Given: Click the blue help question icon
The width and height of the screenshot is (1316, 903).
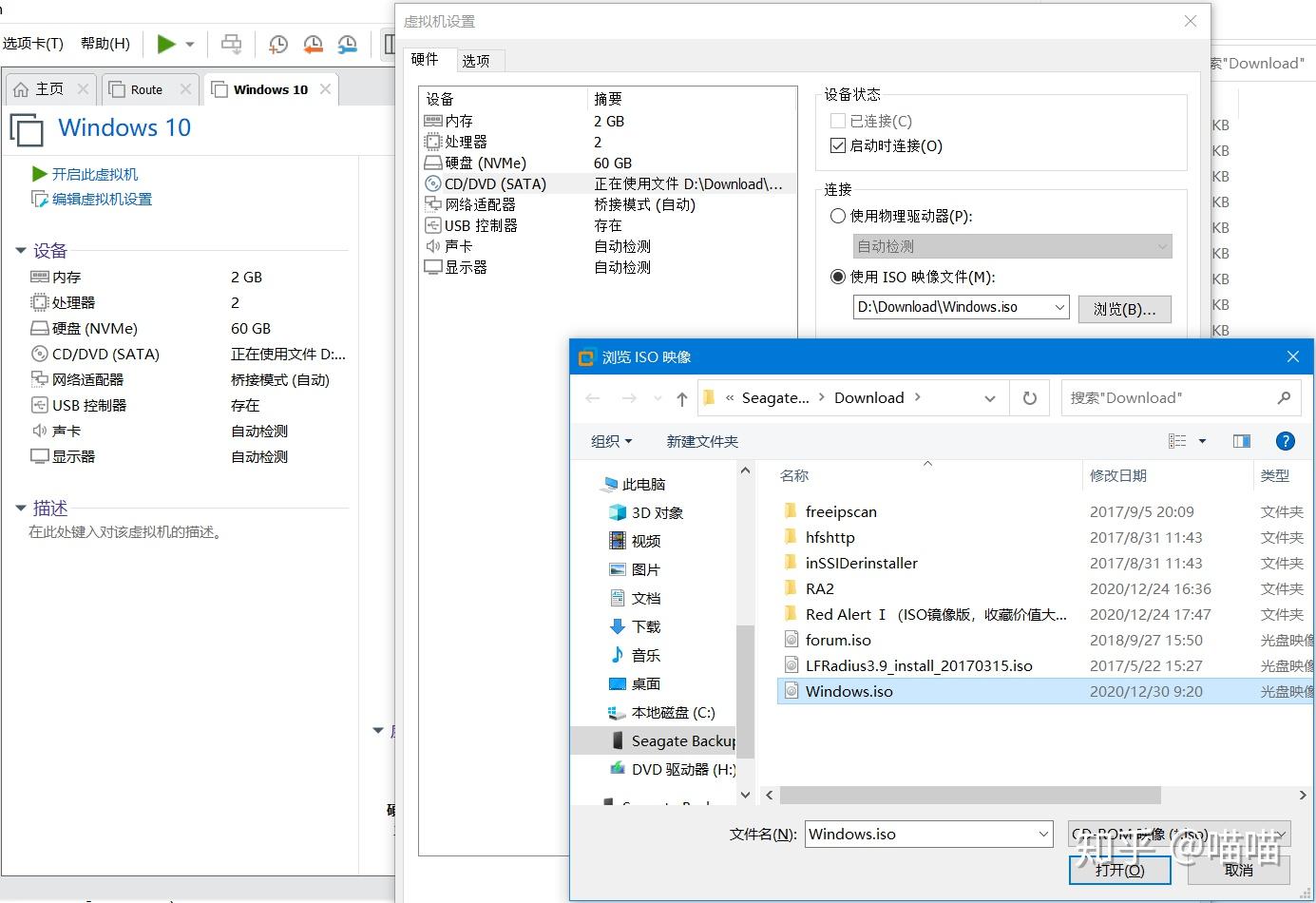Looking at the screenshot, I should click(x=1285, y=441).
